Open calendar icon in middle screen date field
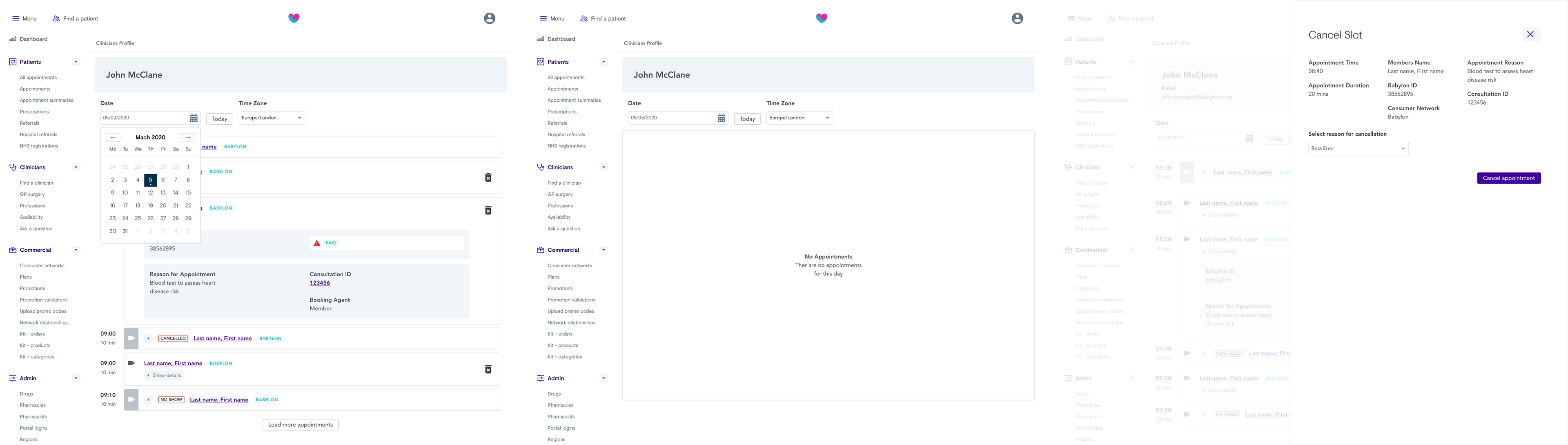1568x445 pixels. 721,118
